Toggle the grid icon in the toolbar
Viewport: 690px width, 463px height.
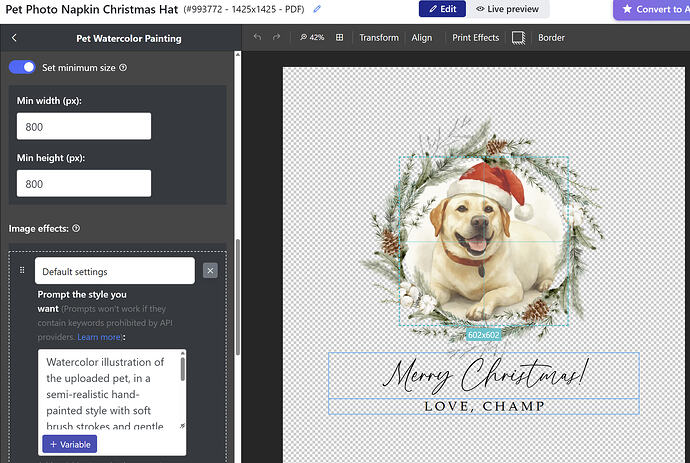pos(339,37)
